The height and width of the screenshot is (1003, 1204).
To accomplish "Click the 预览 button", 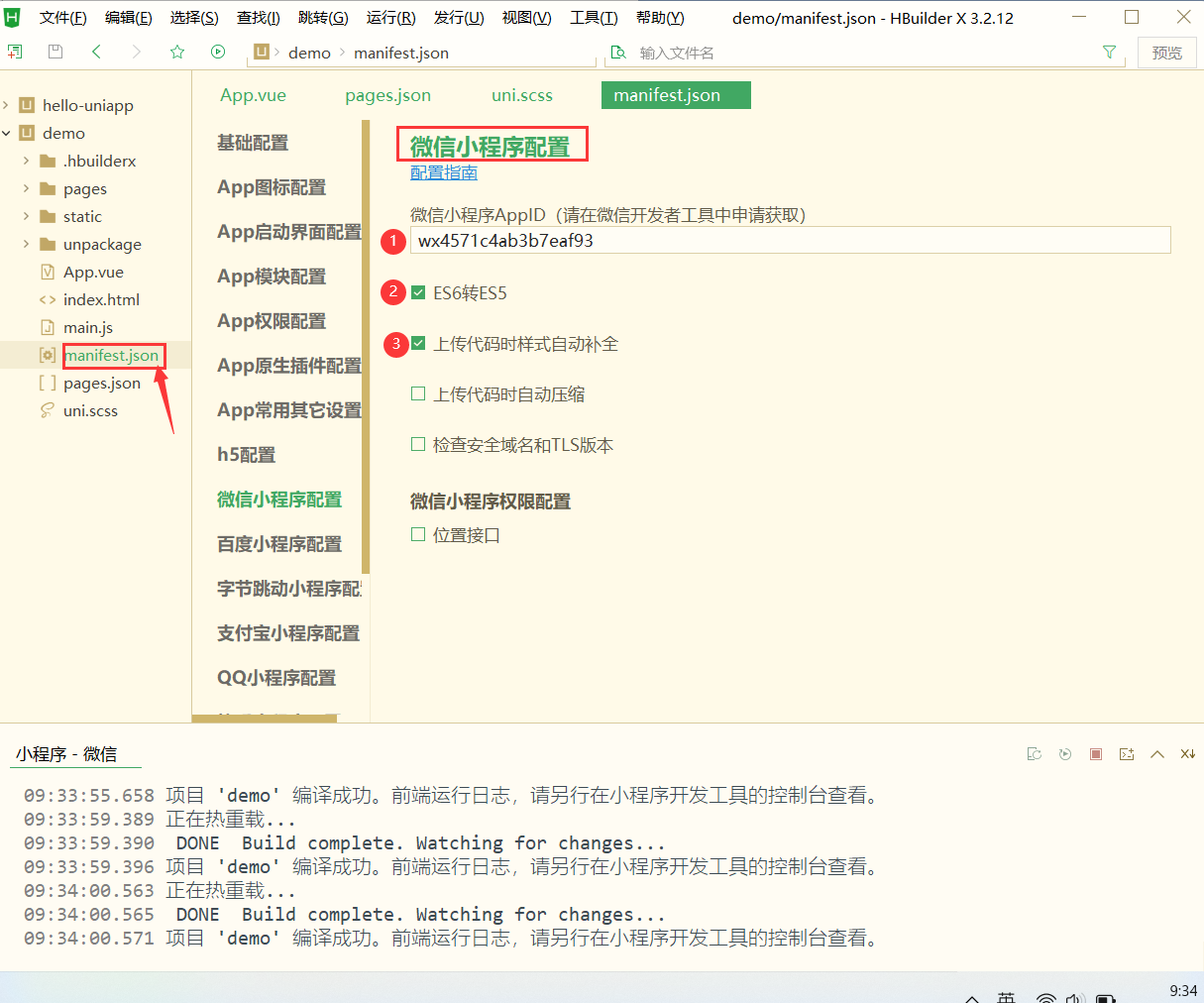I will (x=1166, y=52).
